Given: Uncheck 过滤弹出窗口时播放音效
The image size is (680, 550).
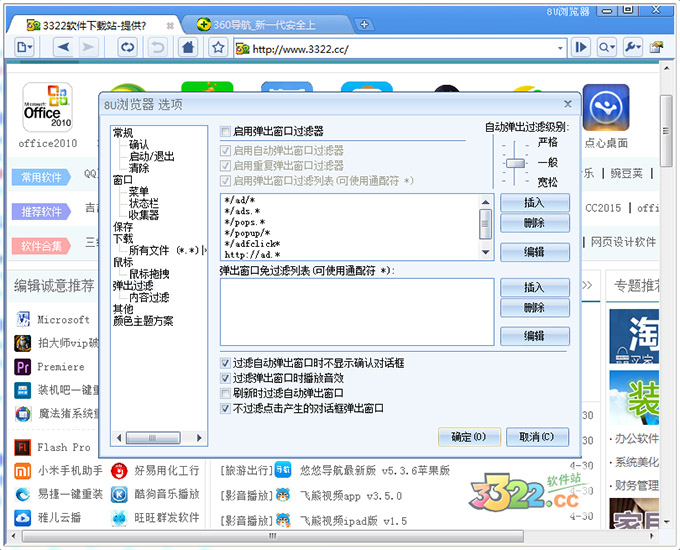Looking at the screenshot, I should click(x=225, y=378).
